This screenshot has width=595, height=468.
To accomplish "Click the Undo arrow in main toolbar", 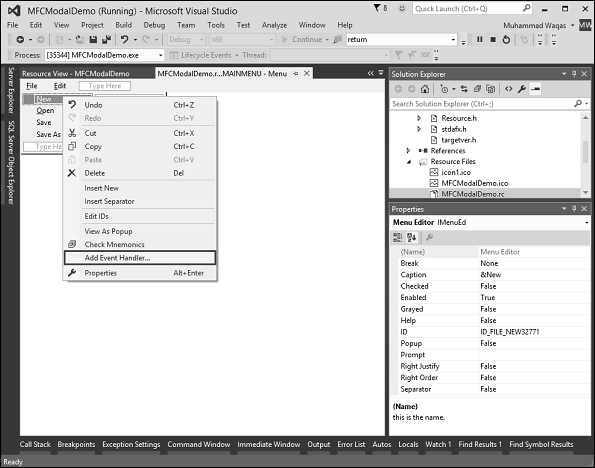I will tap(124, 39).
